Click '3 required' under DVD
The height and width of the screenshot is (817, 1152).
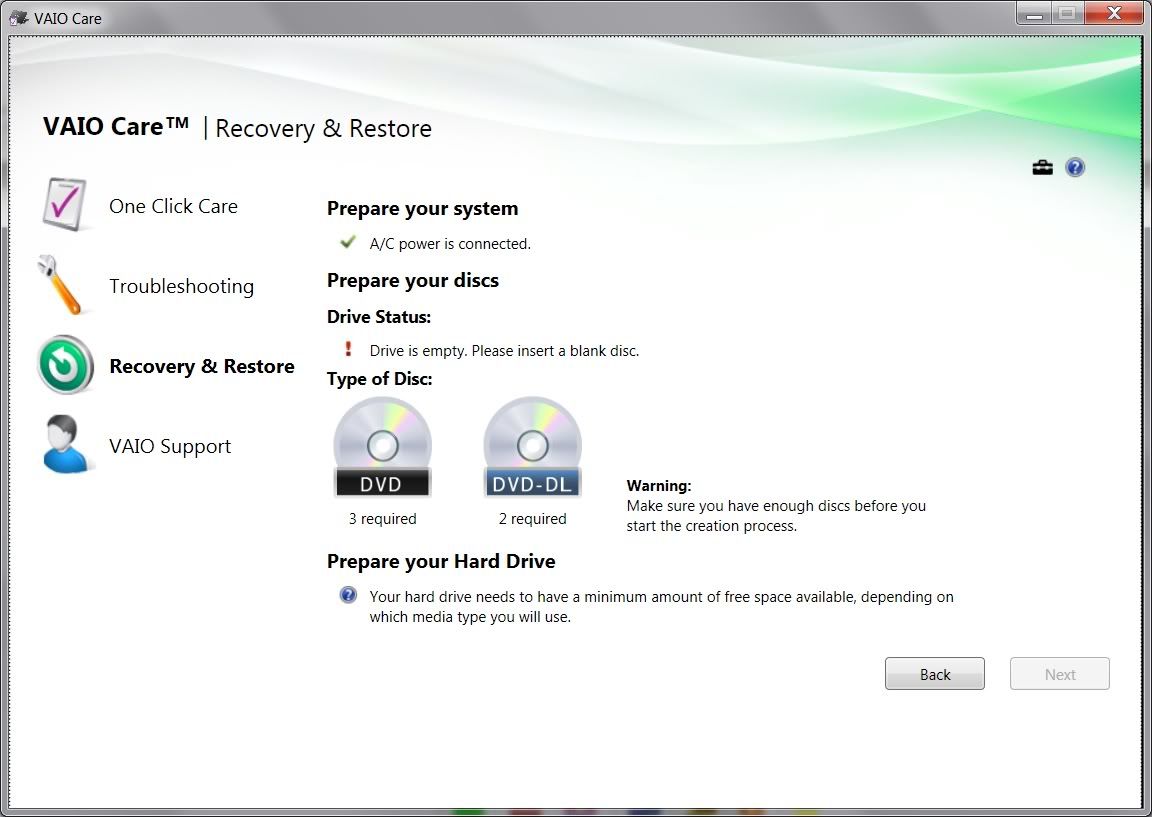pos(382,519)
